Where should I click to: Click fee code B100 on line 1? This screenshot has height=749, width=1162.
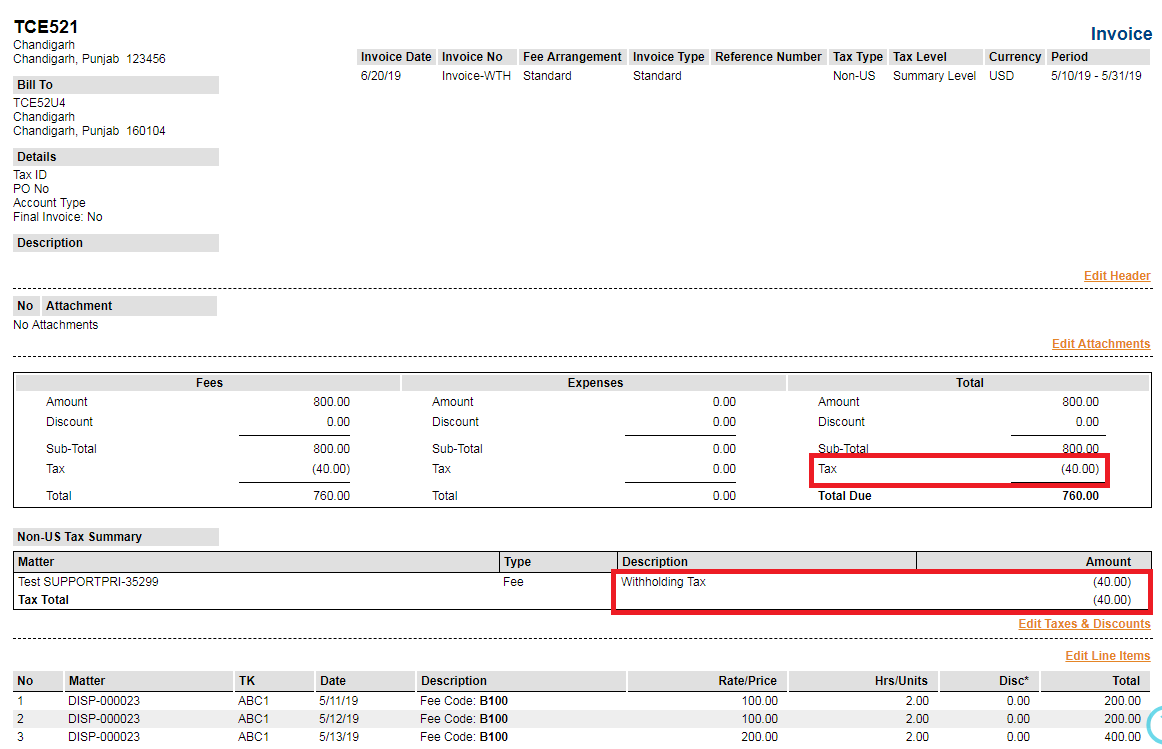point(493,700)
